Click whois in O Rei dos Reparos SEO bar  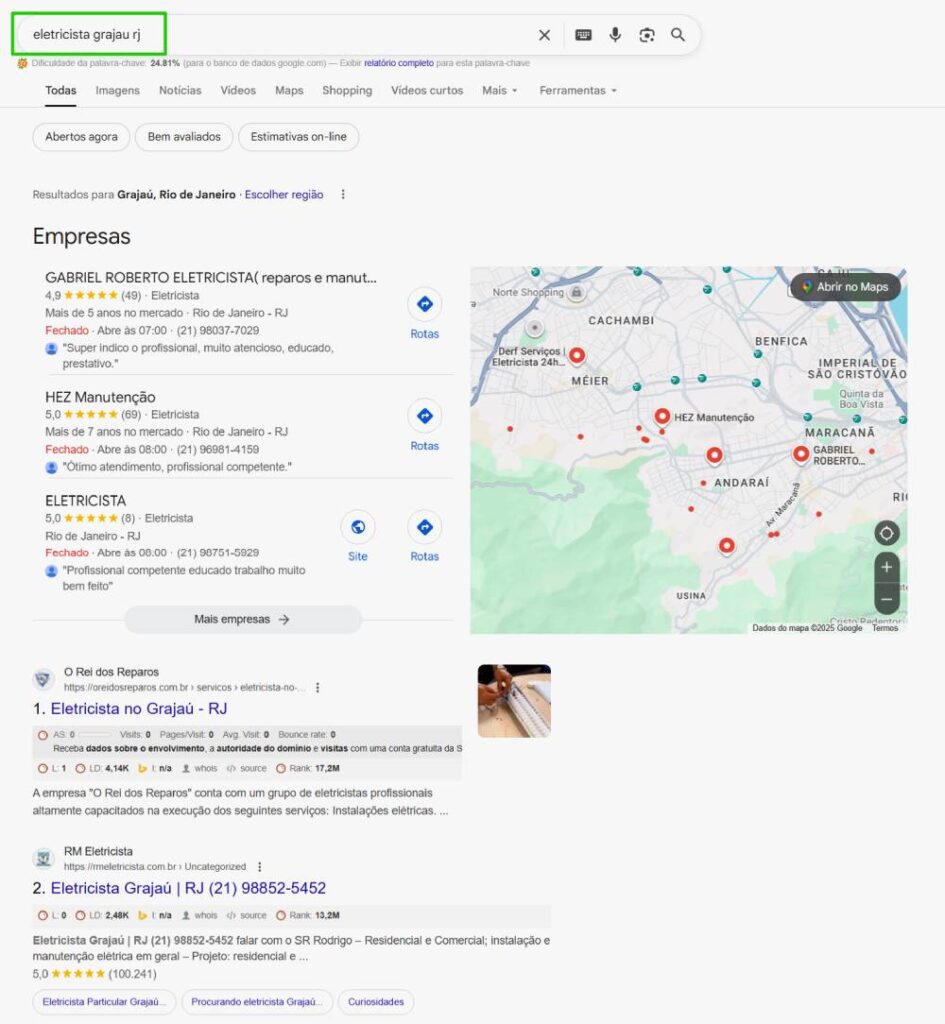click(x=199, y=768)
